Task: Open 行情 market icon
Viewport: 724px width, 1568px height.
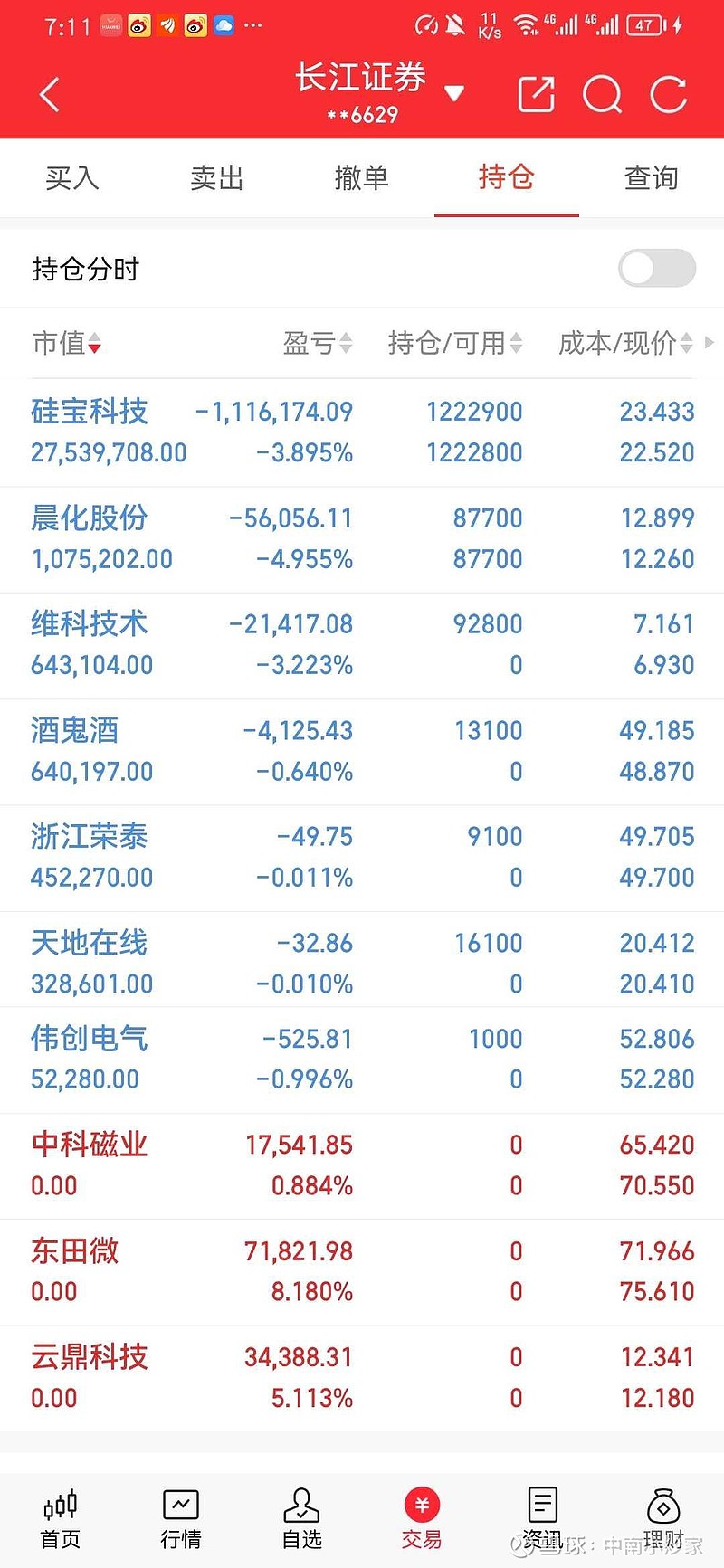Action: coord(181,1520)
